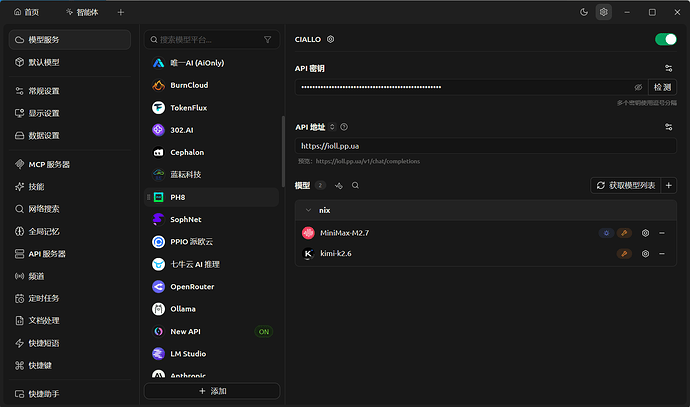Click provider list scrollbar
The height and width of the screenshot is (407, 690).
tap(283, 151)
